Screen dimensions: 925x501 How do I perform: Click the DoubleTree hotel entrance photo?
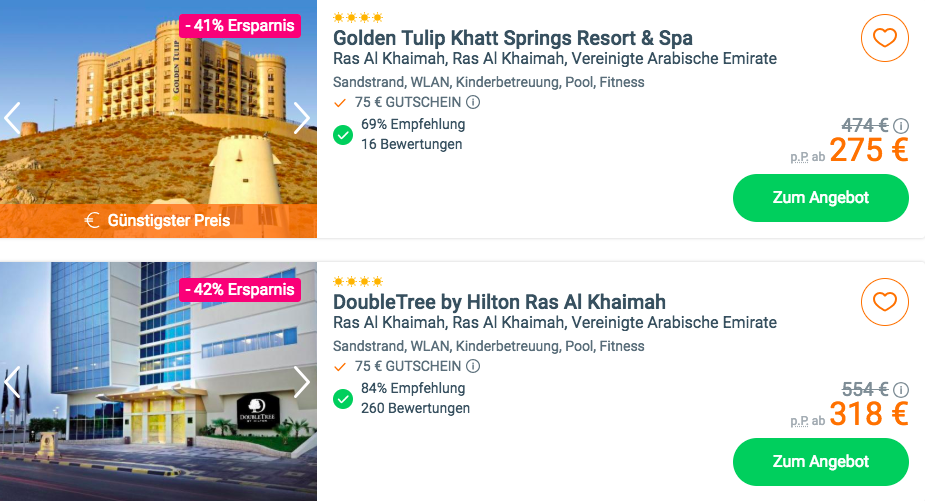158,381
